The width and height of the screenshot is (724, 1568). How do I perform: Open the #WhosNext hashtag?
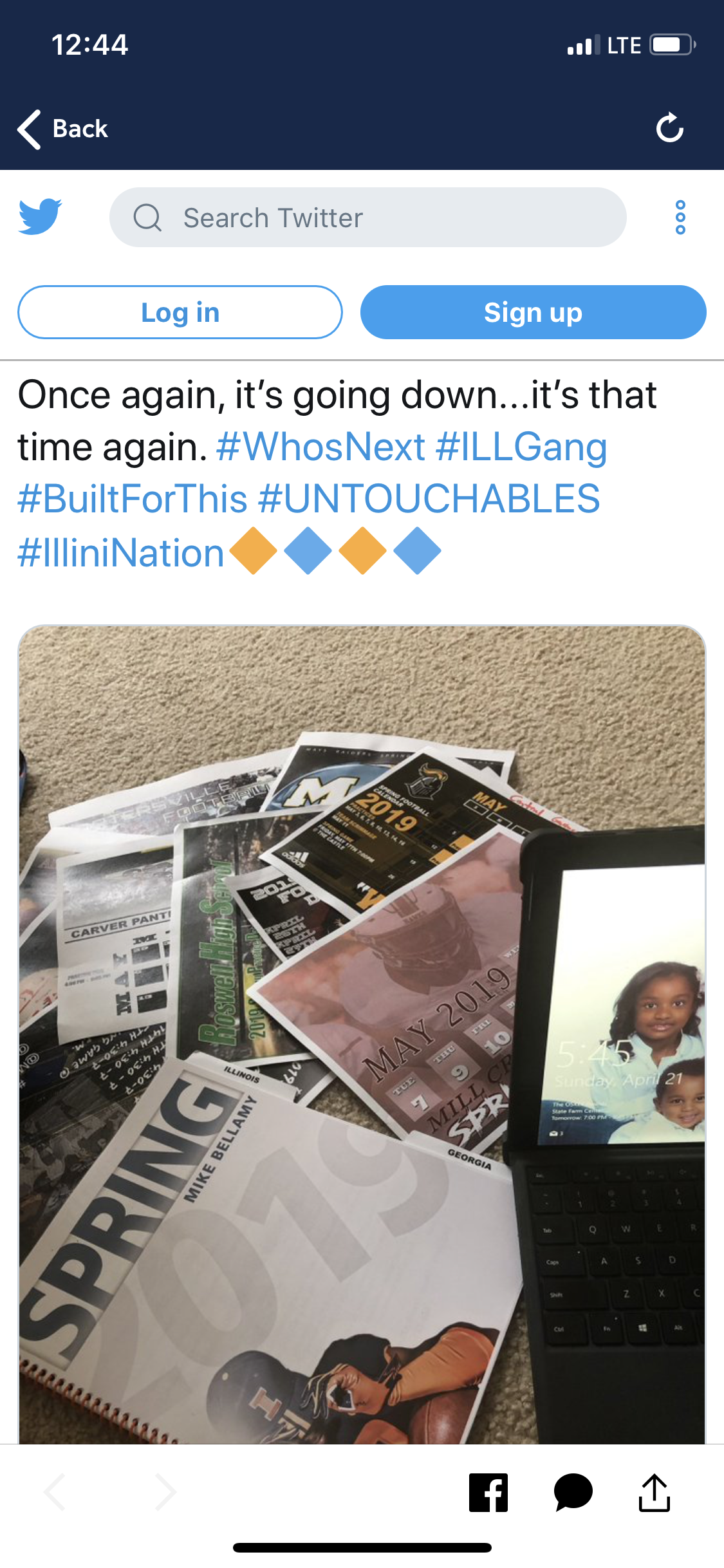pyautogui.click(x=320, y=447)
